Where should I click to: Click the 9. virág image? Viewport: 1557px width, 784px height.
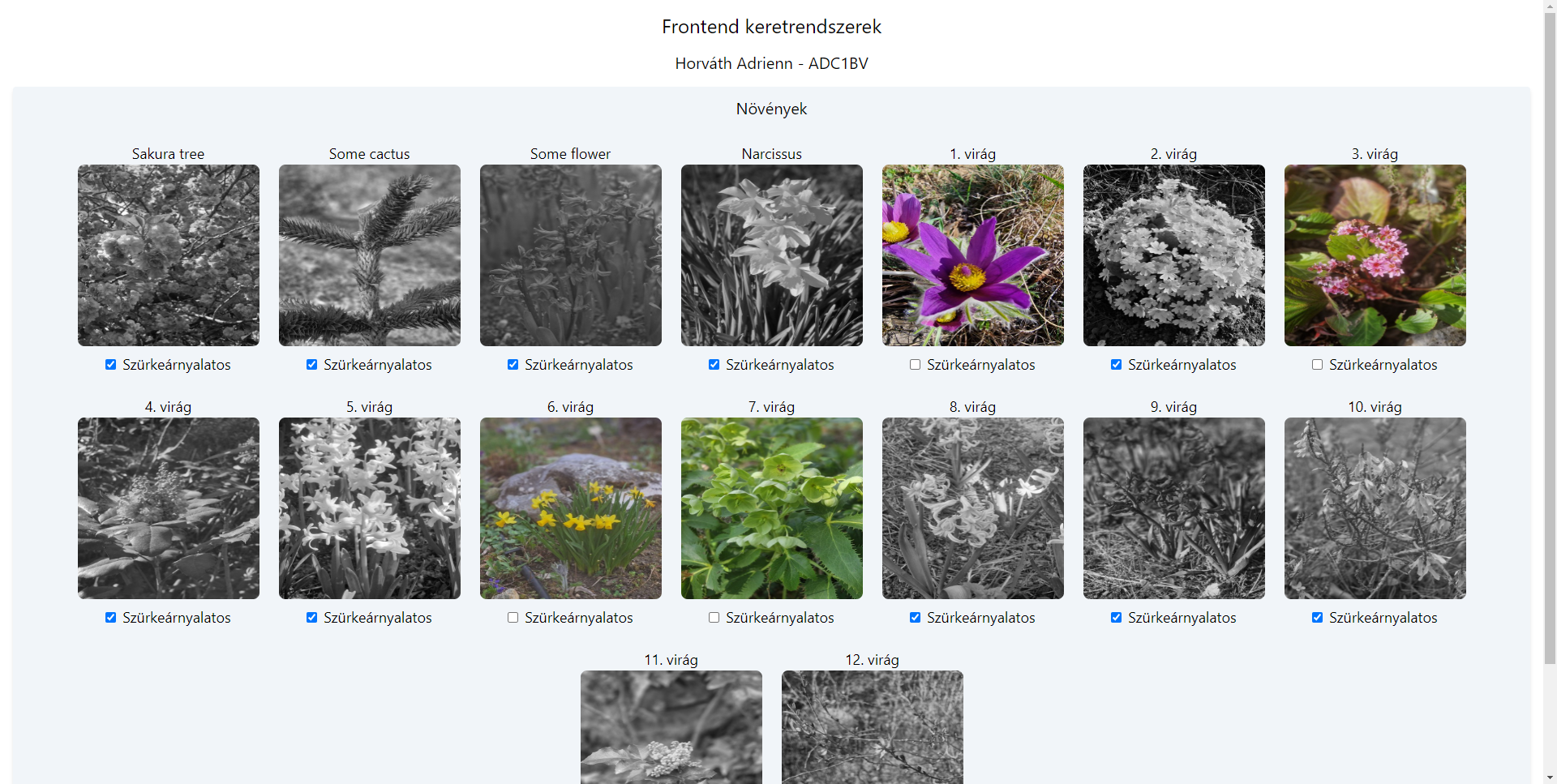[1174, 508]
